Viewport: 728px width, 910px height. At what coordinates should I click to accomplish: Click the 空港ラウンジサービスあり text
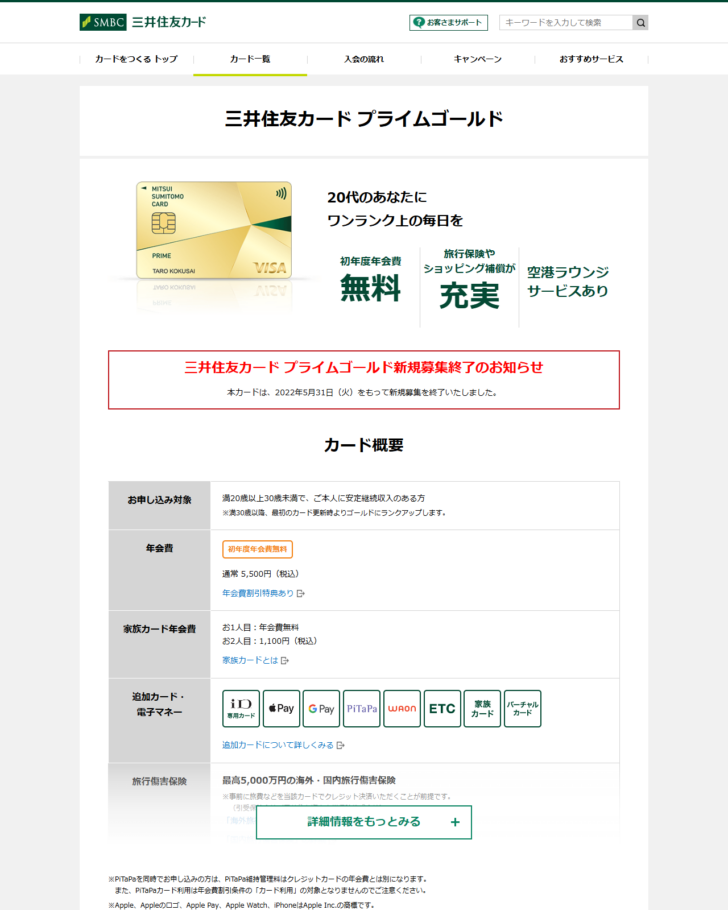[x=568, y=282]
